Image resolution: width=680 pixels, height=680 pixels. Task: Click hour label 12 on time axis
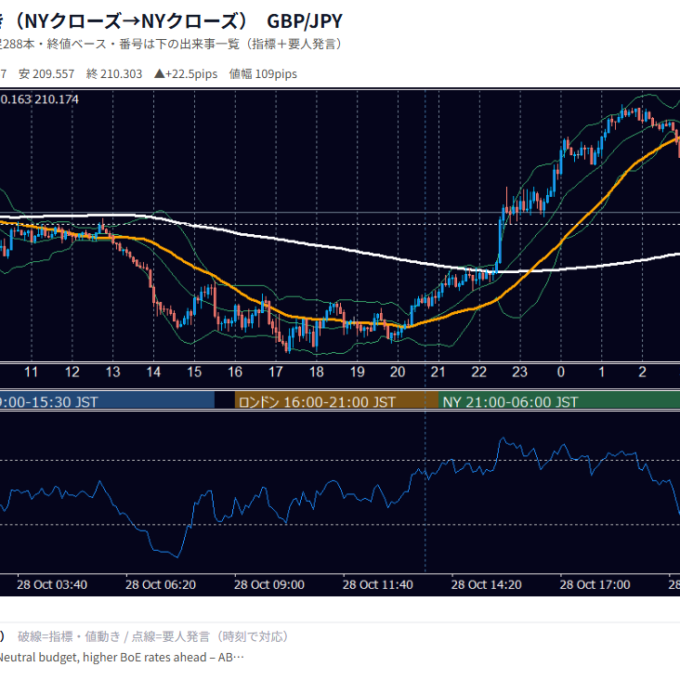72,372
